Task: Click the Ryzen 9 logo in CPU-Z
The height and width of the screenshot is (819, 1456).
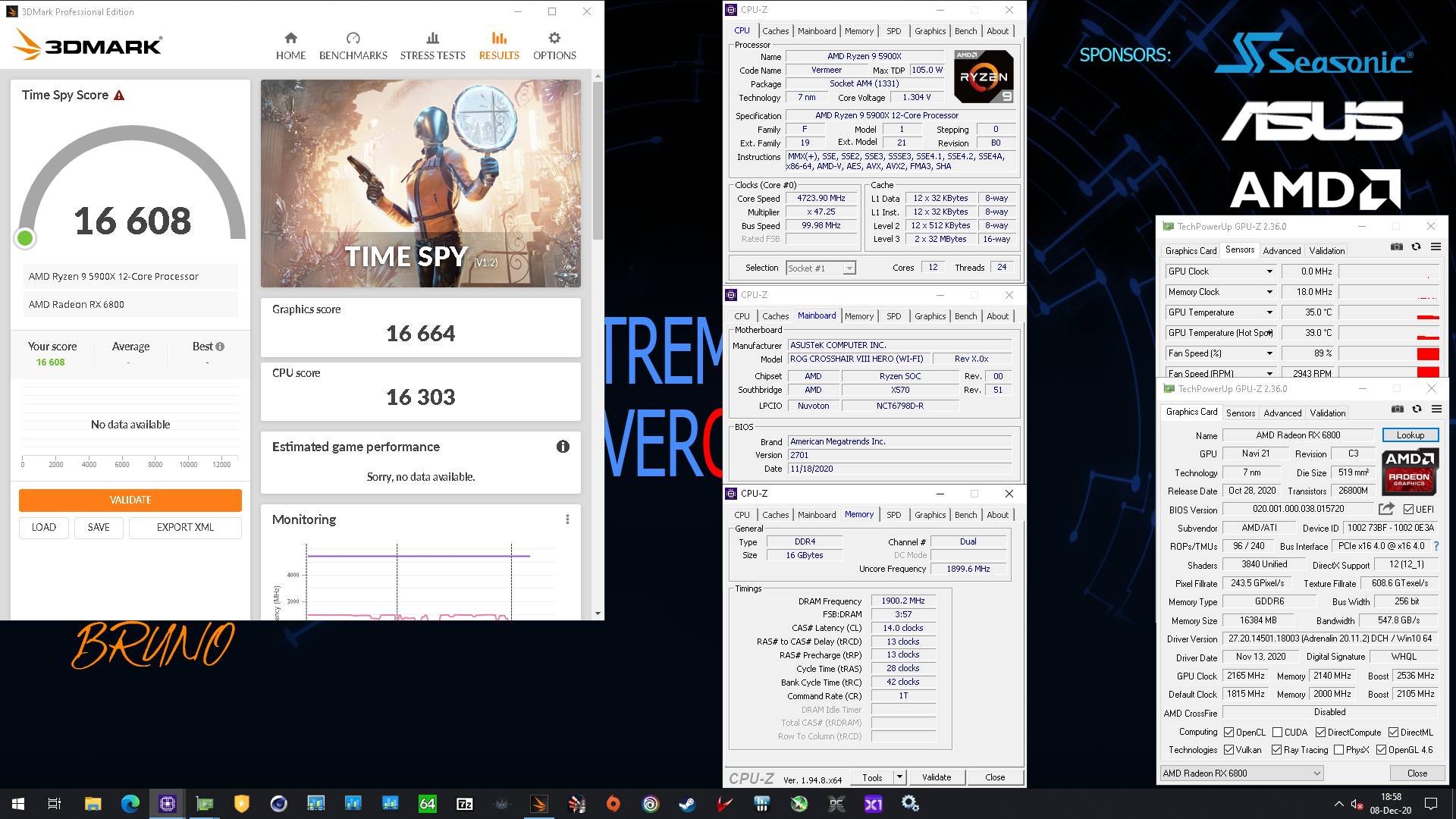Action: 984,77
